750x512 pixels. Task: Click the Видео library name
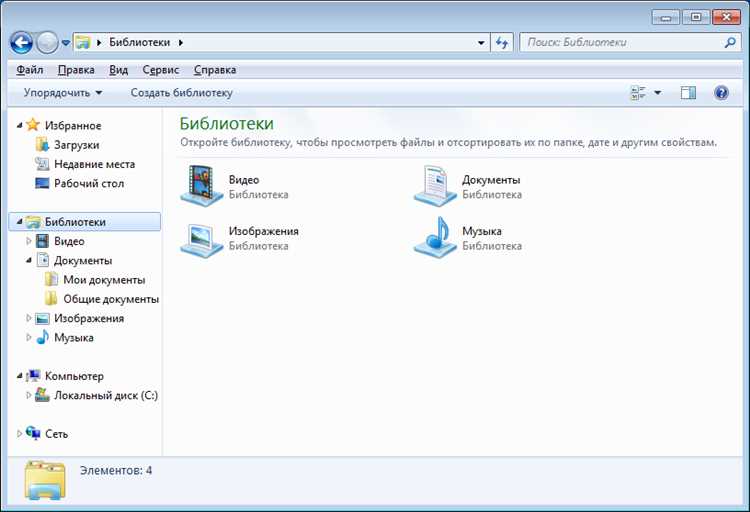(244, 180)
